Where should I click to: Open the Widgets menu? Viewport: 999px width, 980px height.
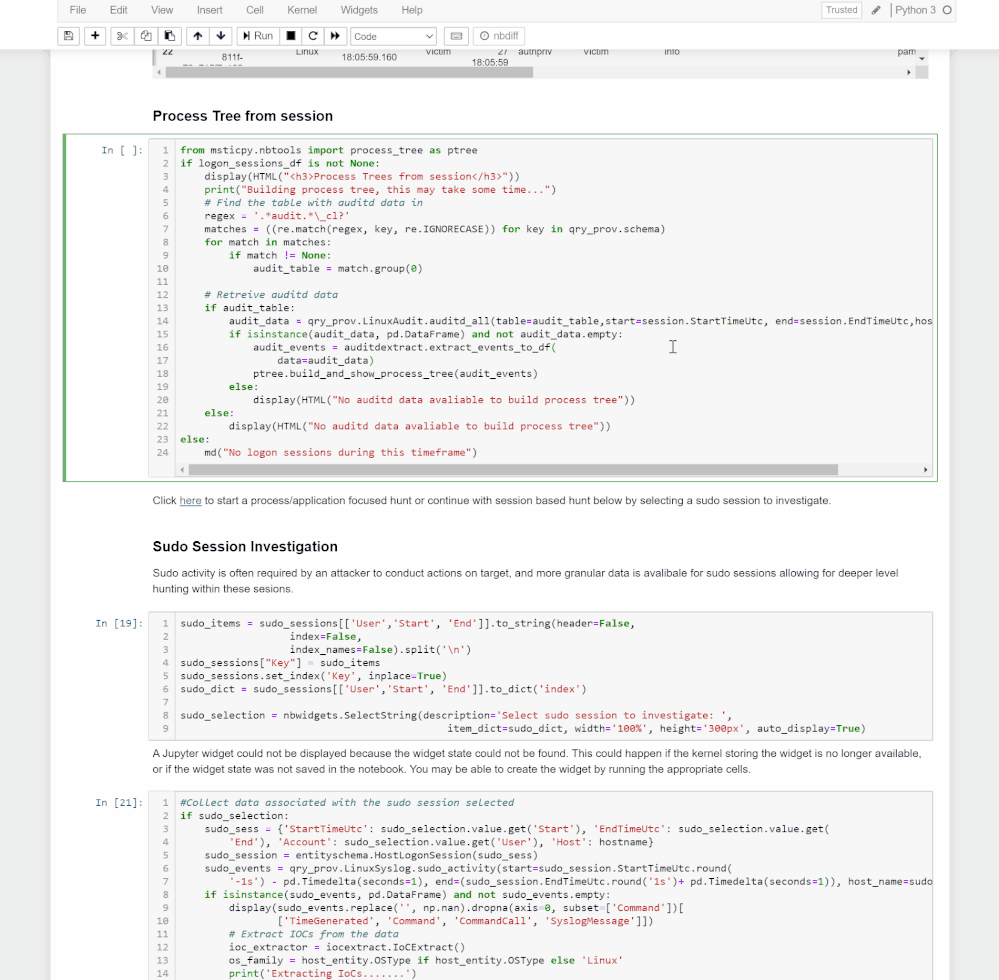click(359, 10)
